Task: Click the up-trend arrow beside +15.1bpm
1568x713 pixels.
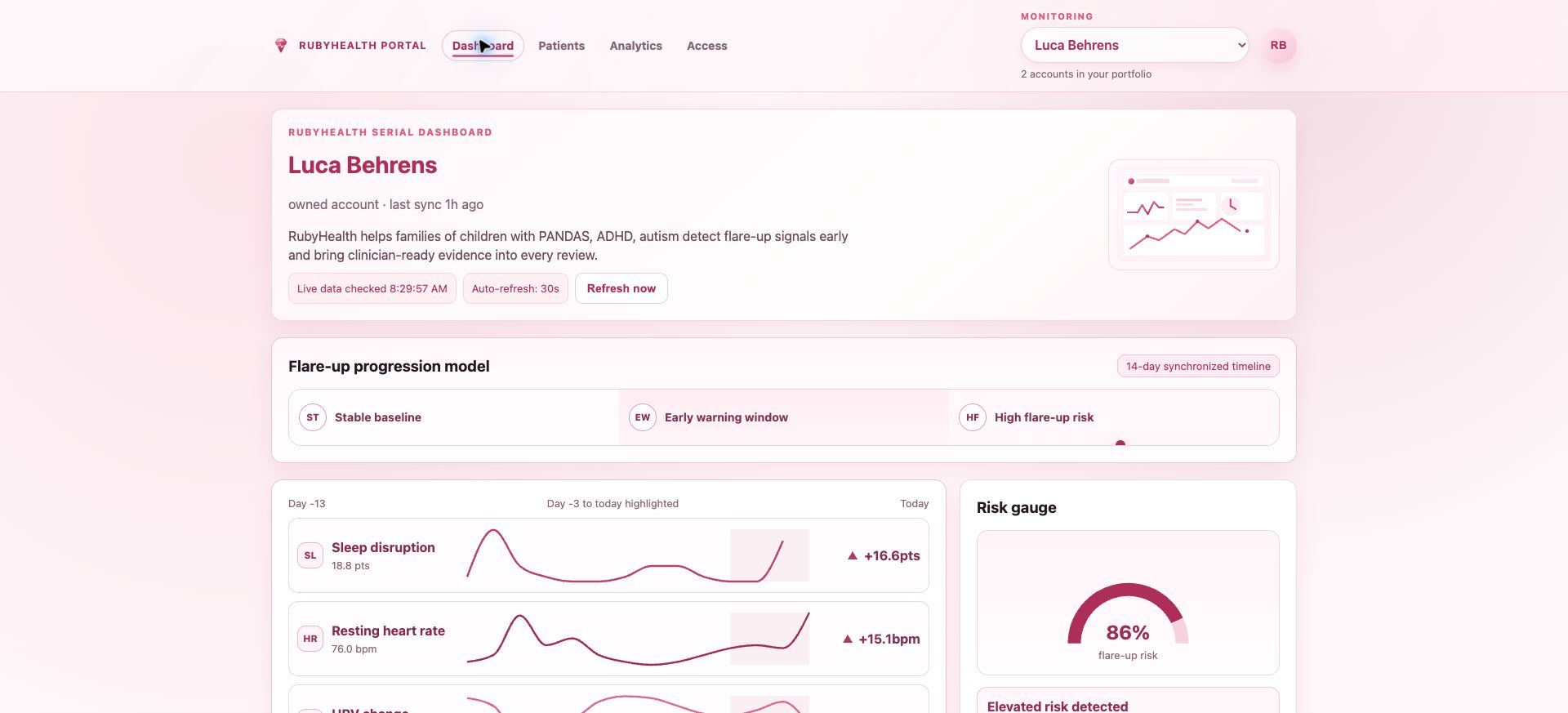Action: pos(848,639)
